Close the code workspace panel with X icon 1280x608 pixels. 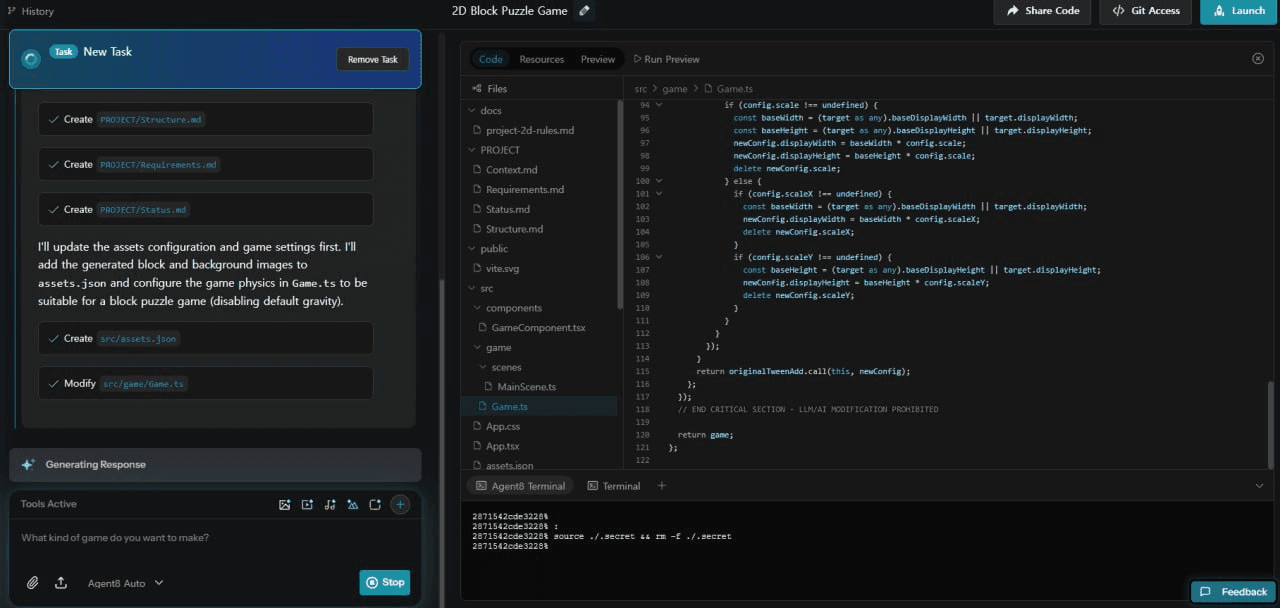tap(1258, 59)
